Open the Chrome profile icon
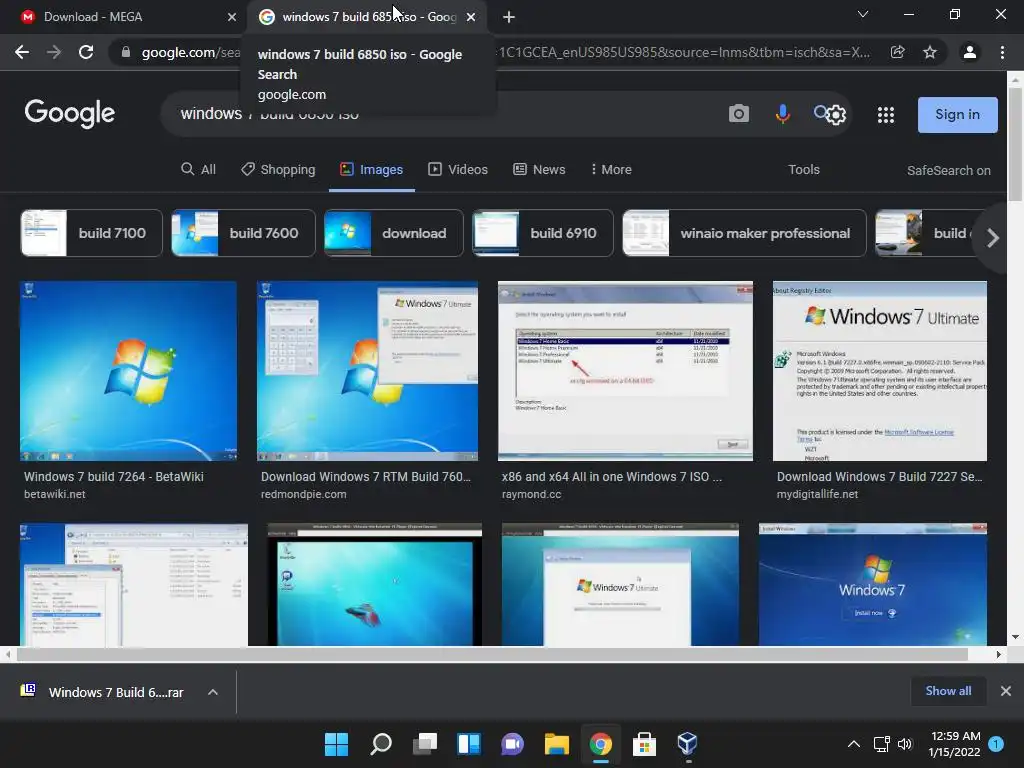The height and width of the screenshot is (768, 1024). pyautogui.click(x=970, y=52)
